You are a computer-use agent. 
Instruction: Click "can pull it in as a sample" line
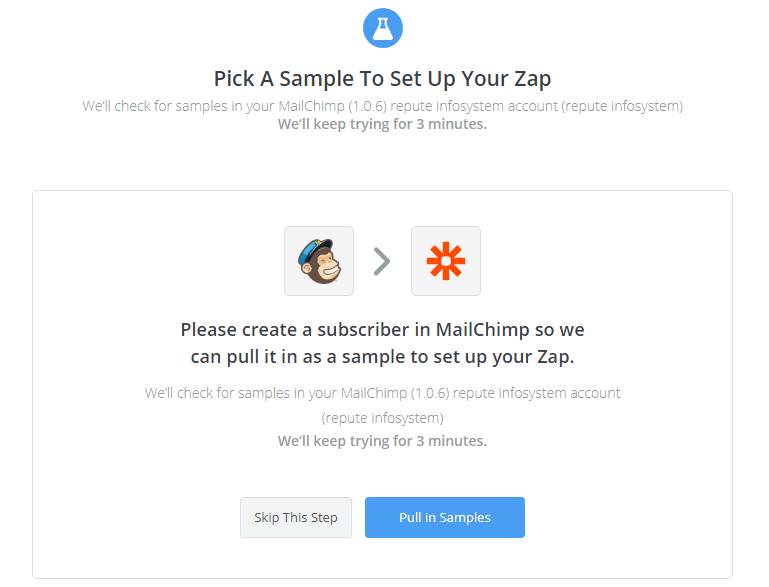[382, 355]
